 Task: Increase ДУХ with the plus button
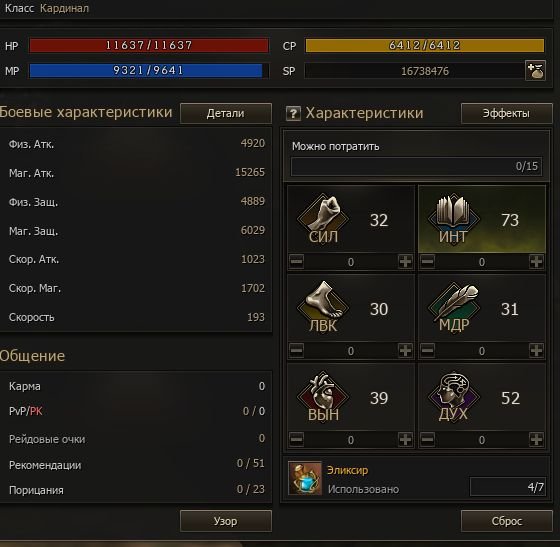tap(536, 440)
